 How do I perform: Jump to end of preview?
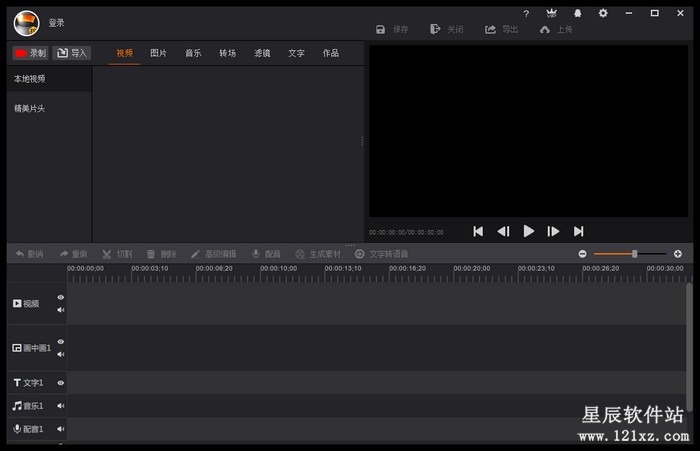click(x=579, y=231)
